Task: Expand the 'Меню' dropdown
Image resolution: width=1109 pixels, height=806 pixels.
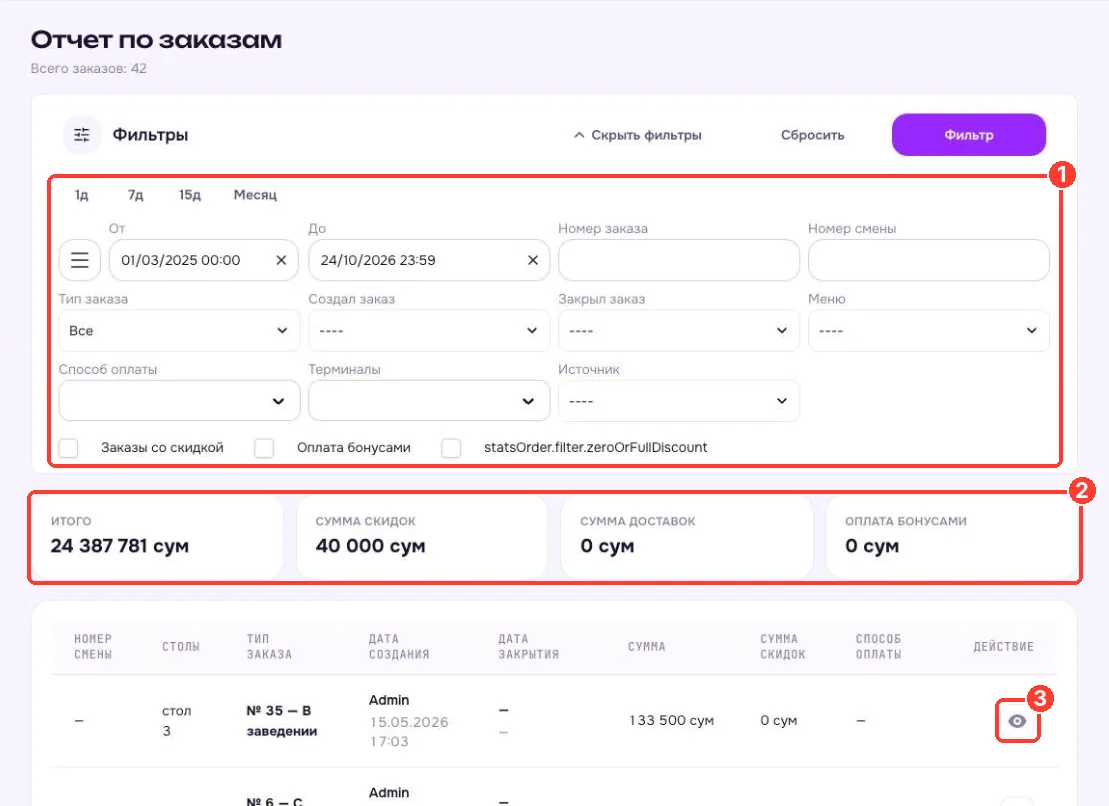Action: [x=929, y=330]
